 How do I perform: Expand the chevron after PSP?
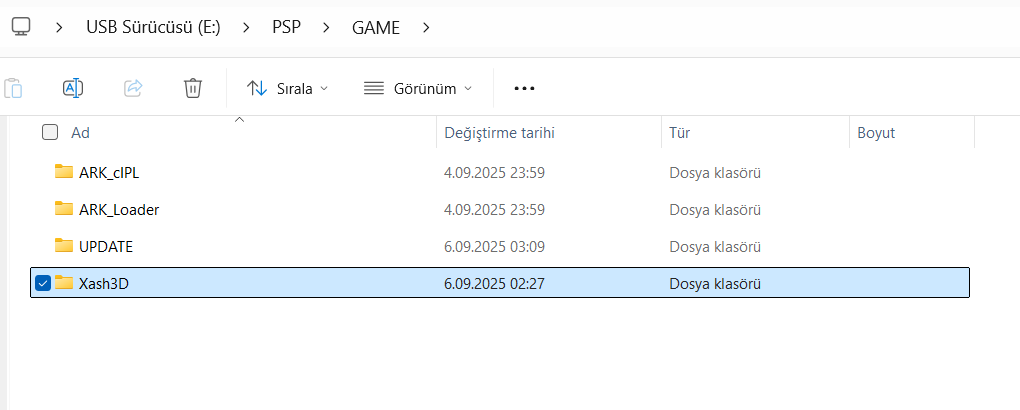click(x=326, y=28)
